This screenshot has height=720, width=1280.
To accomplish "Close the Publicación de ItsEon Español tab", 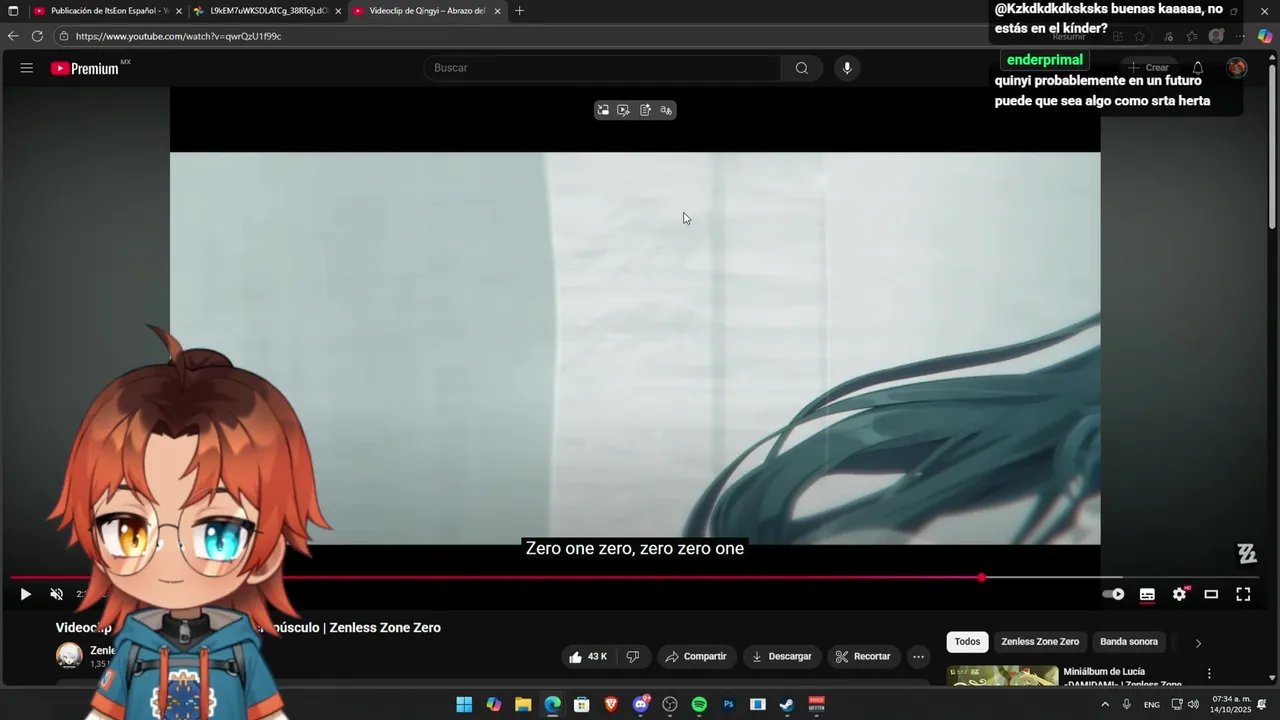I will [179, 11].
